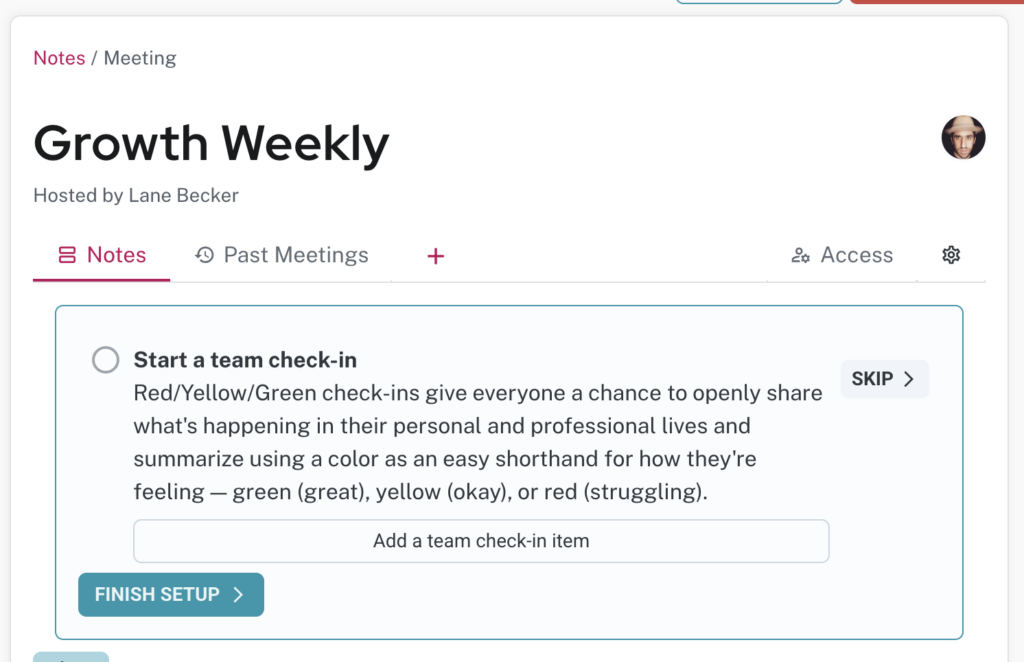Select the Notes tab
This screenshot has width=1024, height=662.
point(102,255)
